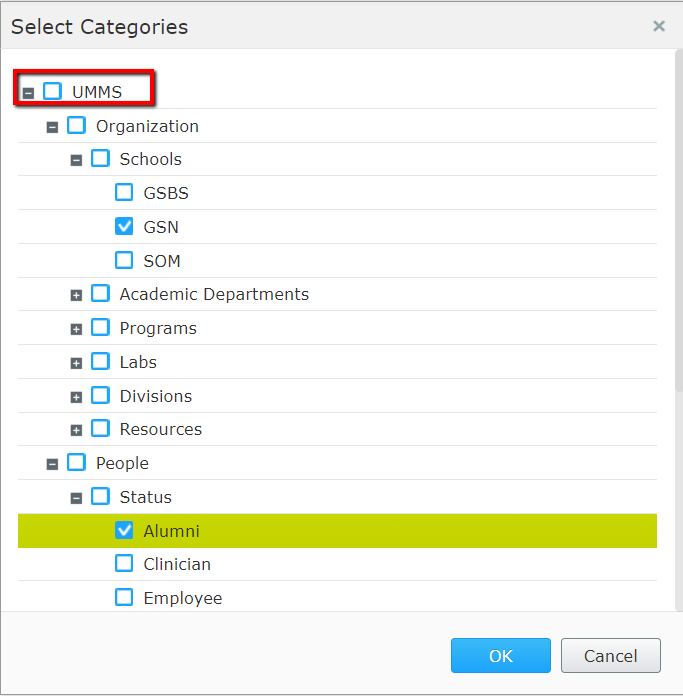683x696 pixels.
Task: Close the Select Categories dialog
Action: coord(659,26)
